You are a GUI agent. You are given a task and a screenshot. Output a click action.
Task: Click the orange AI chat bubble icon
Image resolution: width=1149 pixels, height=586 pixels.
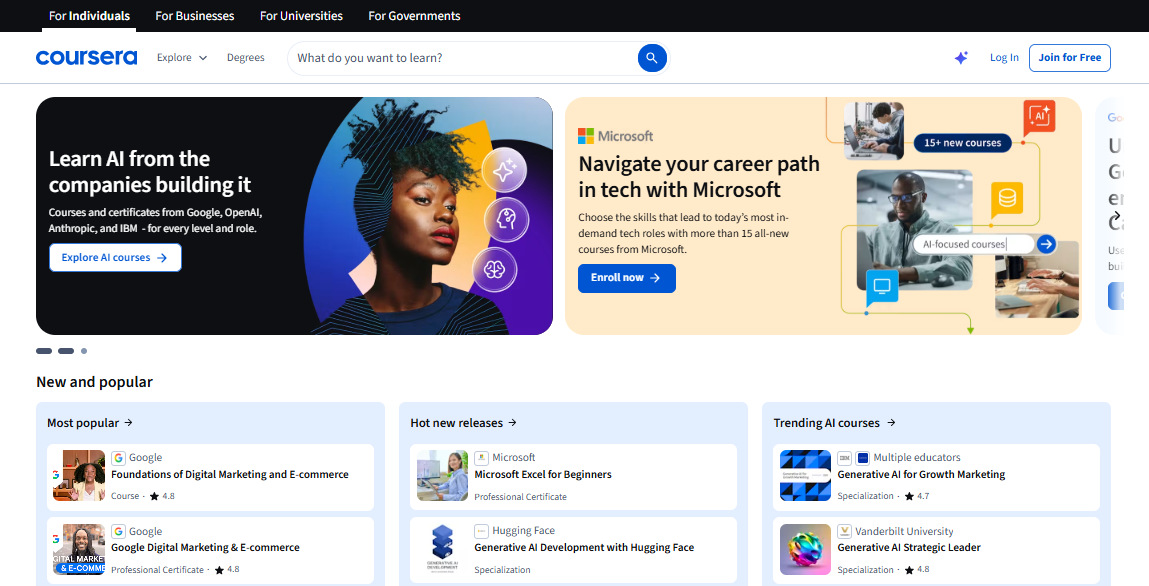coord(1039,116)
